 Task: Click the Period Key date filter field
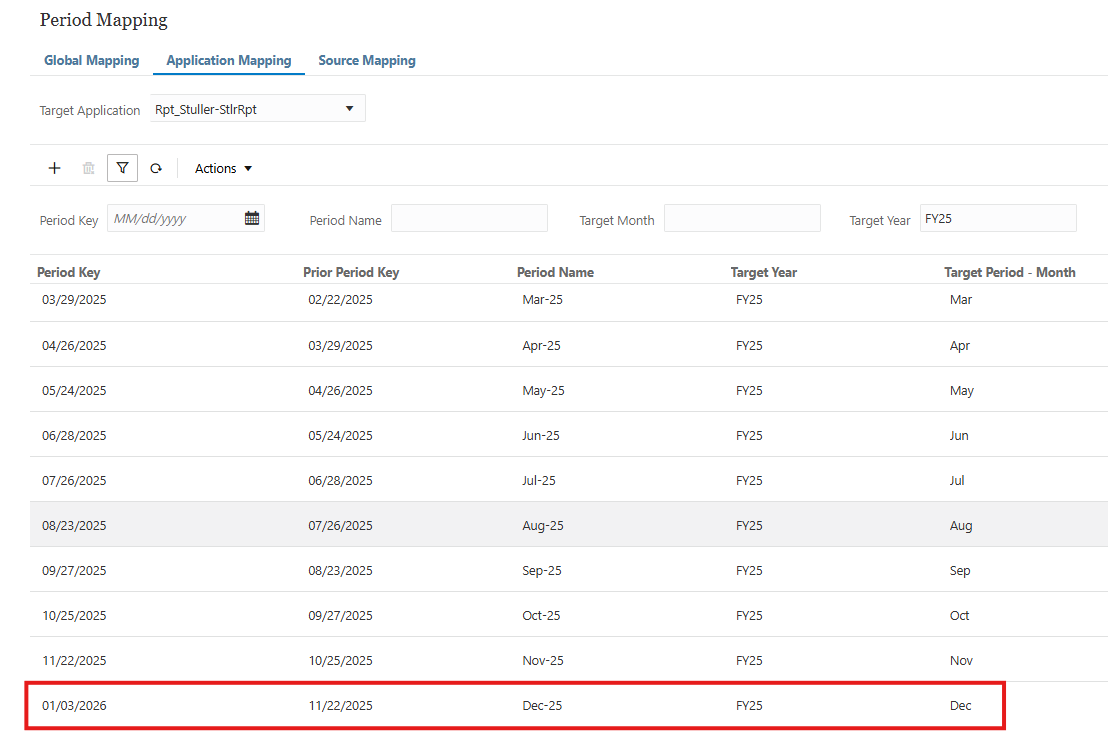[186, 218]
